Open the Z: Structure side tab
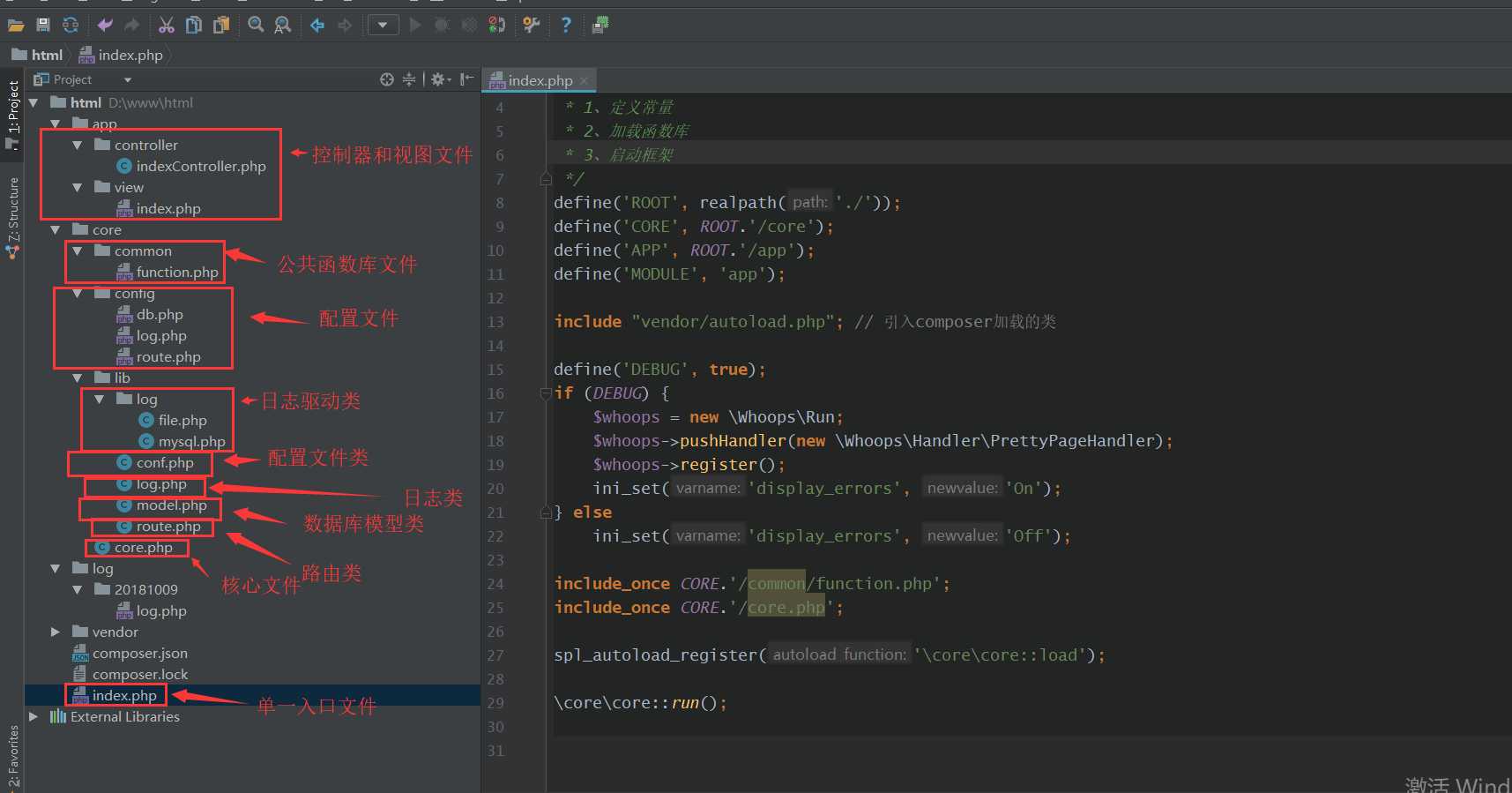 (12, 218)
